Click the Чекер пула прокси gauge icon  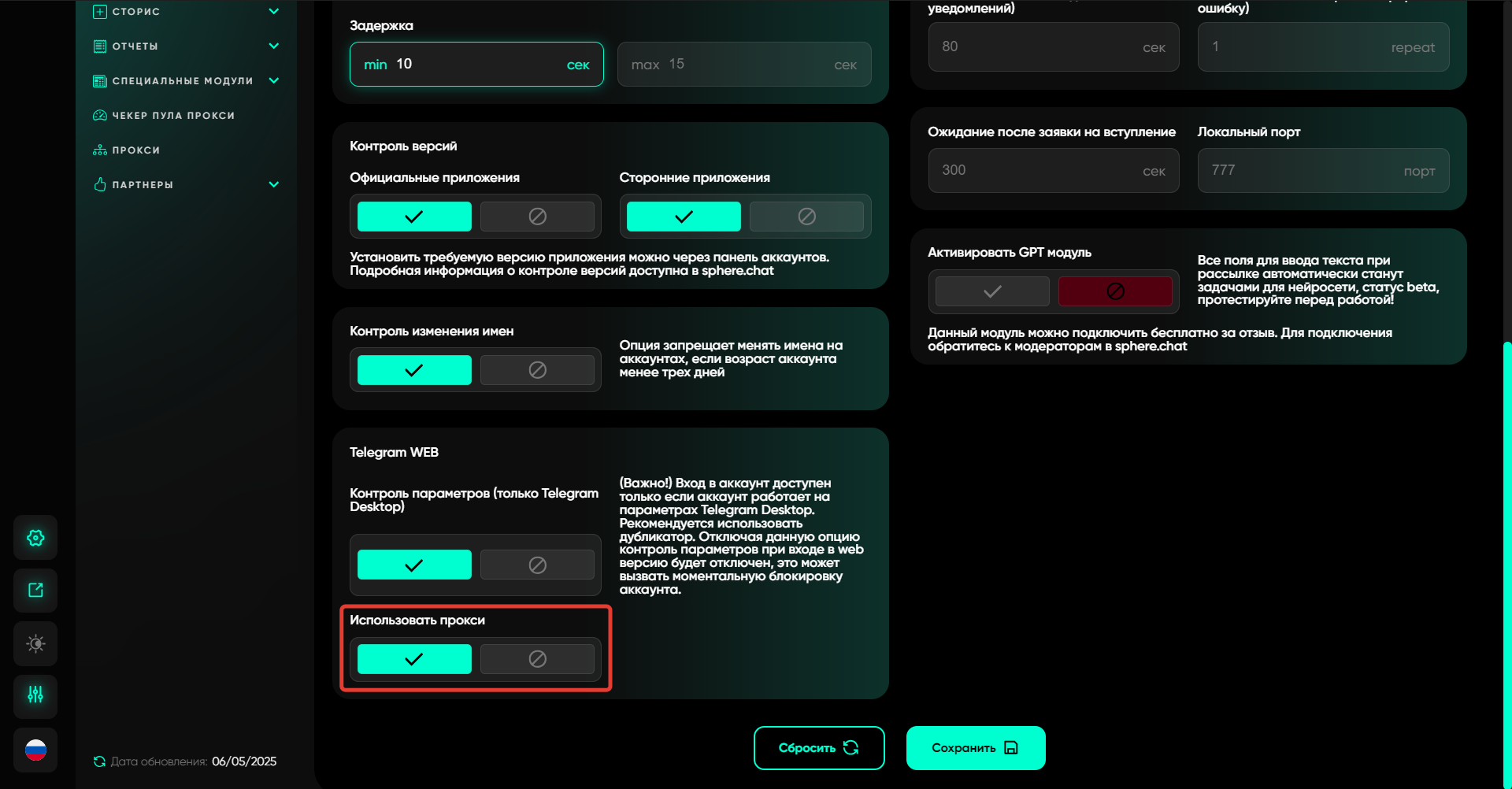[x=100, y=116]
